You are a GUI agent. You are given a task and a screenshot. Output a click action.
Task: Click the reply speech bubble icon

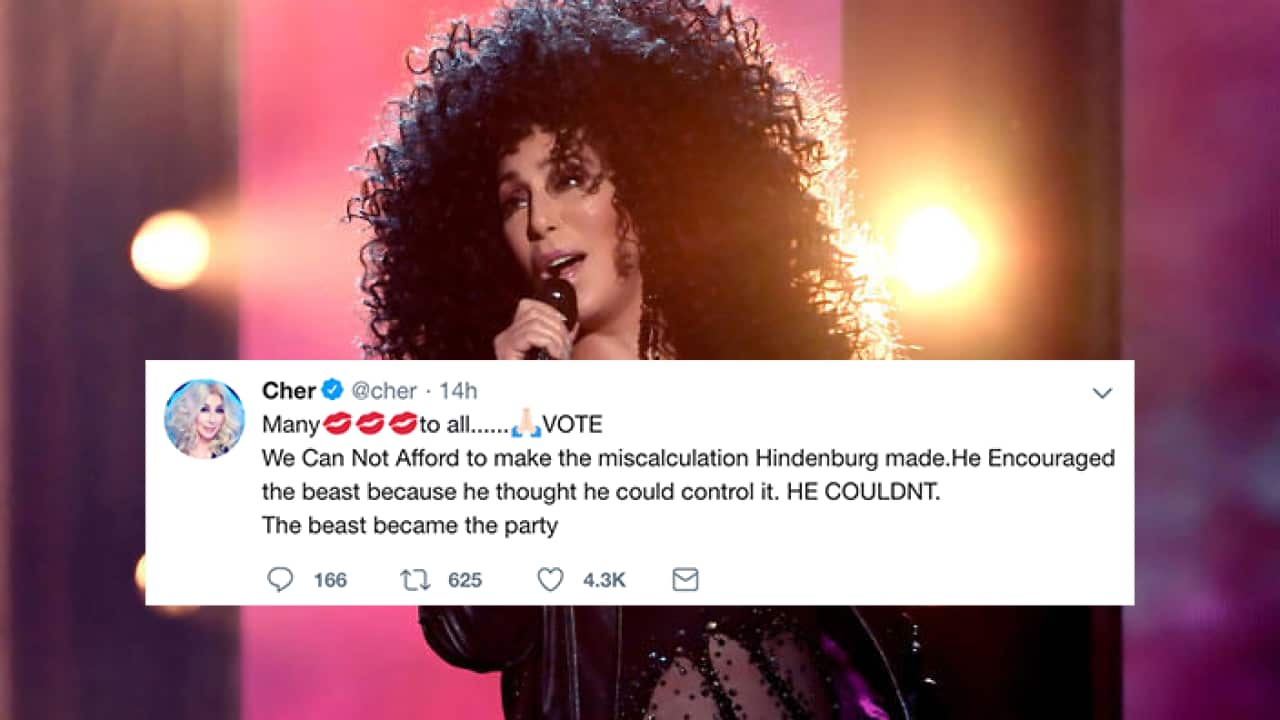(280, 580)
